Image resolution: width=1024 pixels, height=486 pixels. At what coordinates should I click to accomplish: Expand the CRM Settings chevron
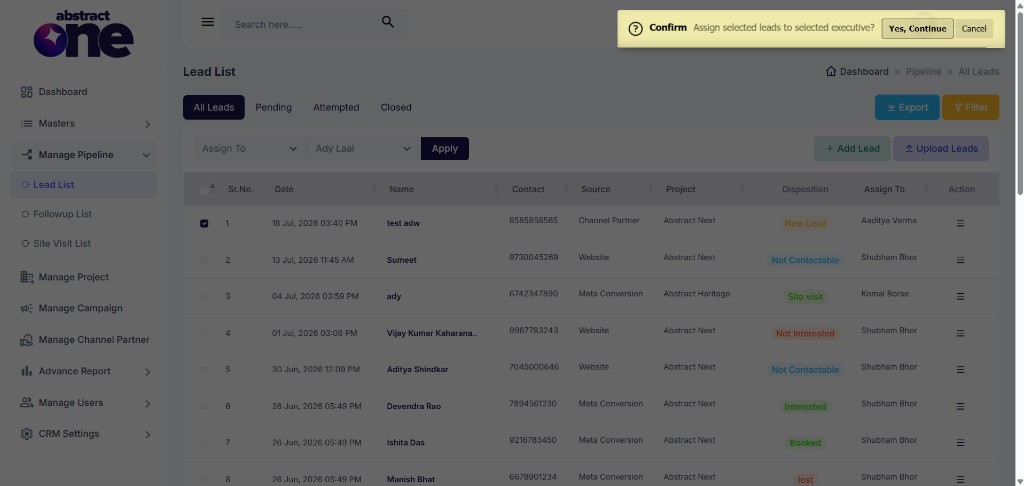click(148, 434)
